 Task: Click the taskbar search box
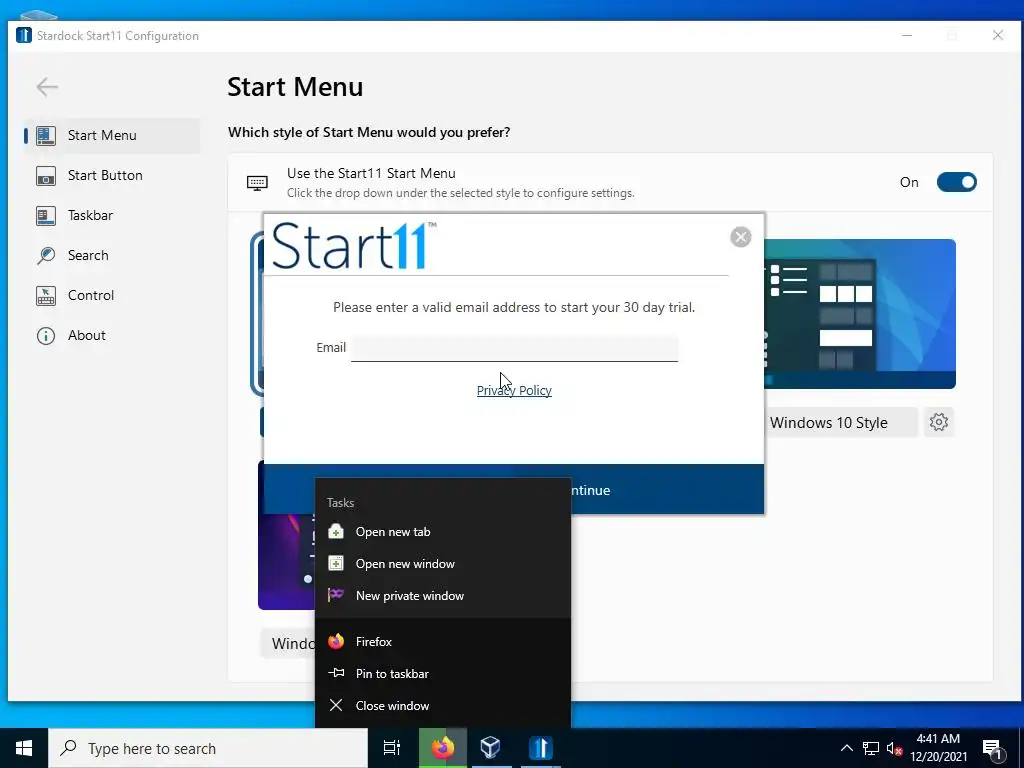pyautogui.click(x=208, y=748)
